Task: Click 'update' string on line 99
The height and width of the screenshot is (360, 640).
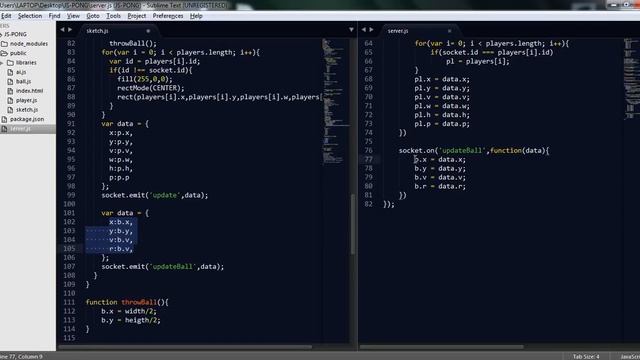Action: (165, 195)
